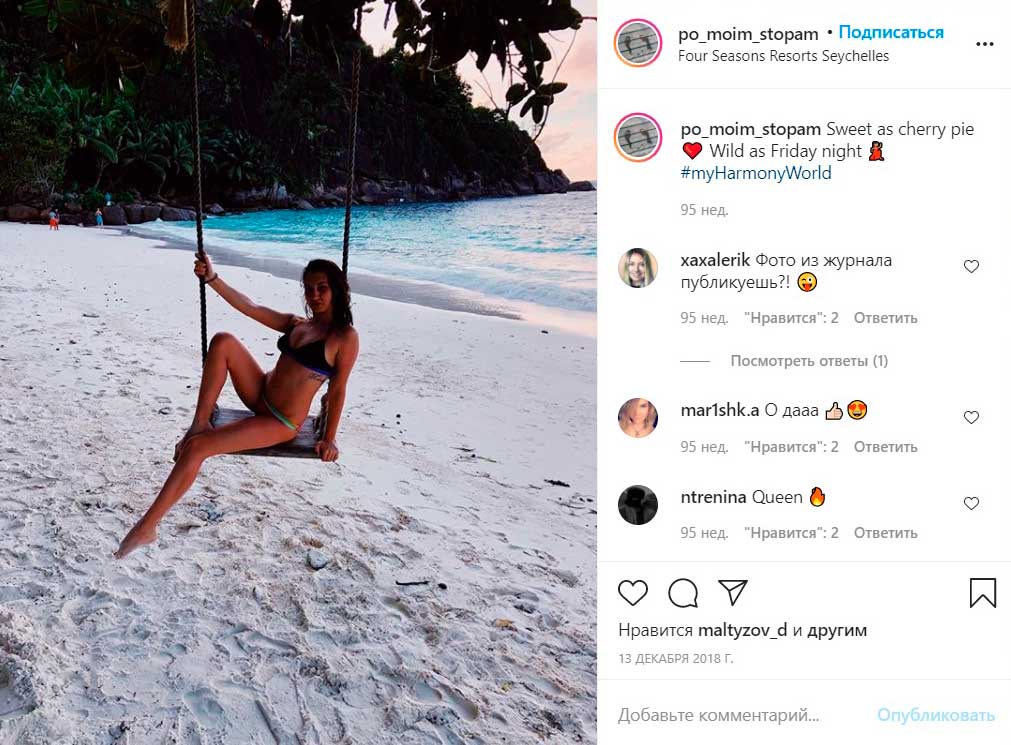Like mar1shk.a's comment with heart
The image size is (1011, 745).
(x=971, y=418)
